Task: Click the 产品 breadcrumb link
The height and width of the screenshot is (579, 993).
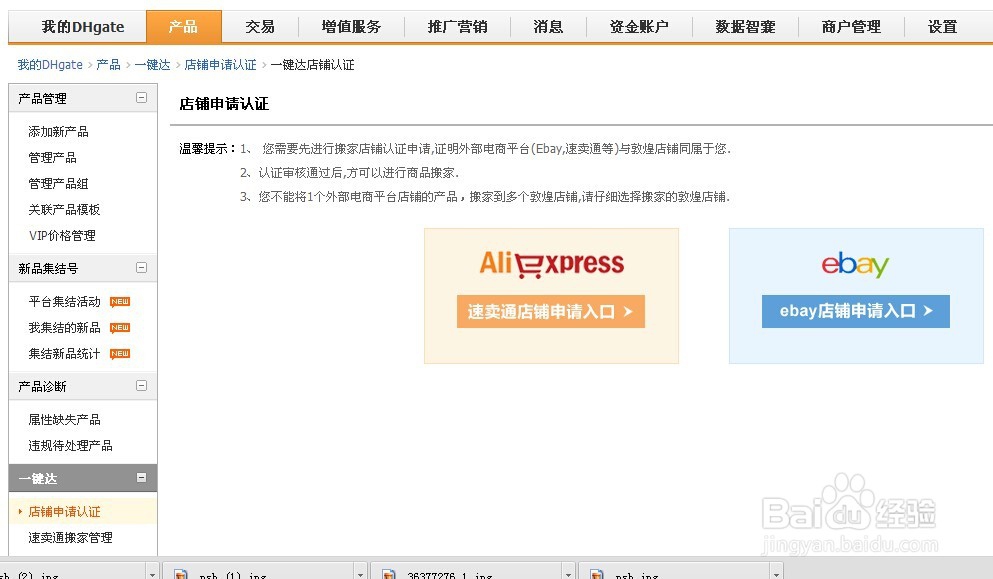Action: coord(108,65)
